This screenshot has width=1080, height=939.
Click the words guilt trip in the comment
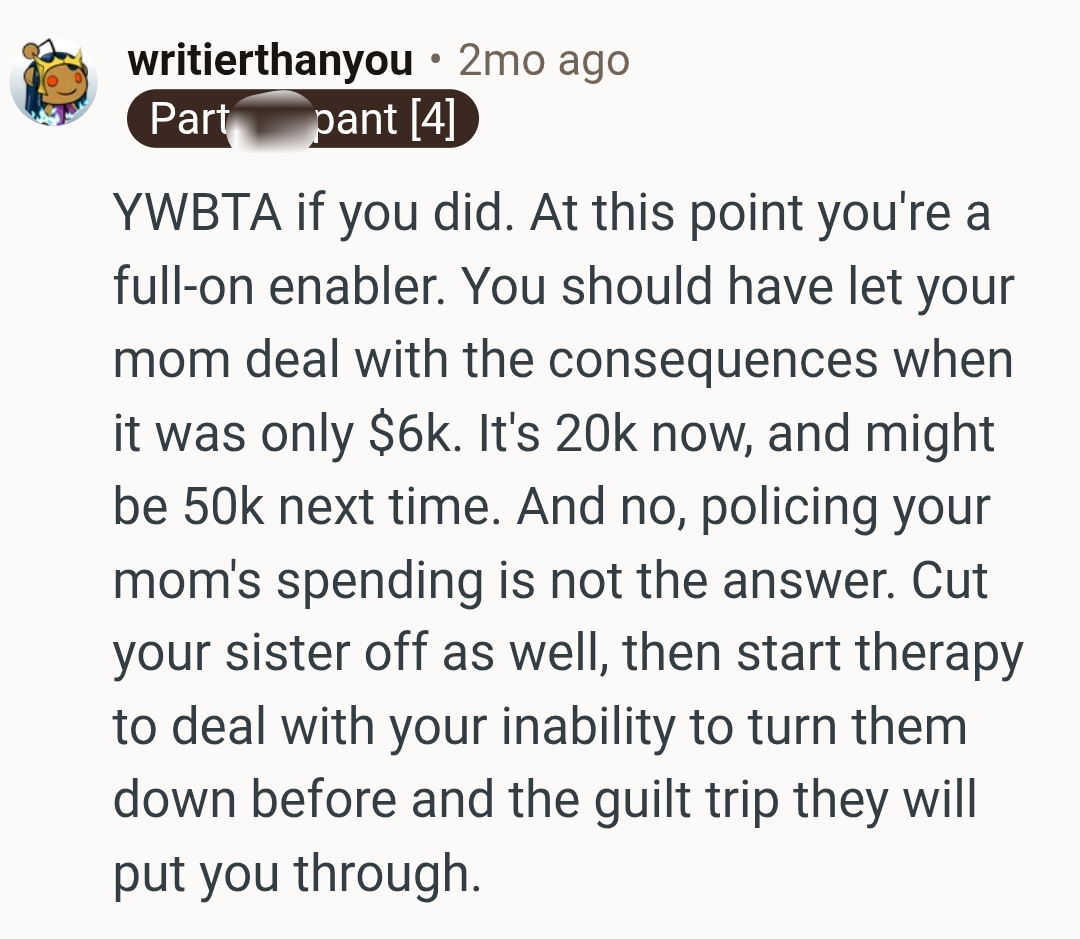tap(687, 801)
